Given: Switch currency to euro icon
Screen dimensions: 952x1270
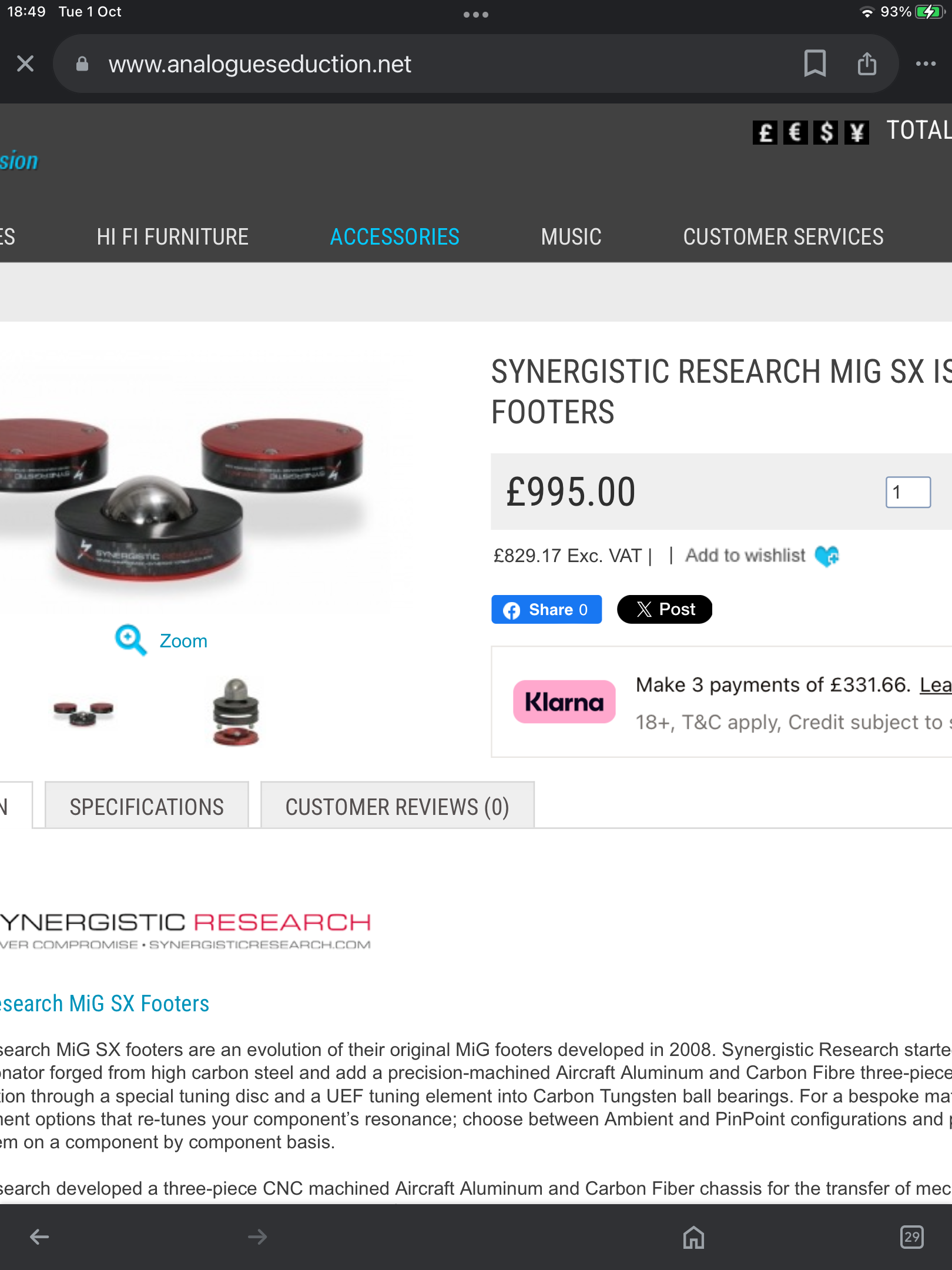Looking at the screenshot, I should [x=795, y=132].
